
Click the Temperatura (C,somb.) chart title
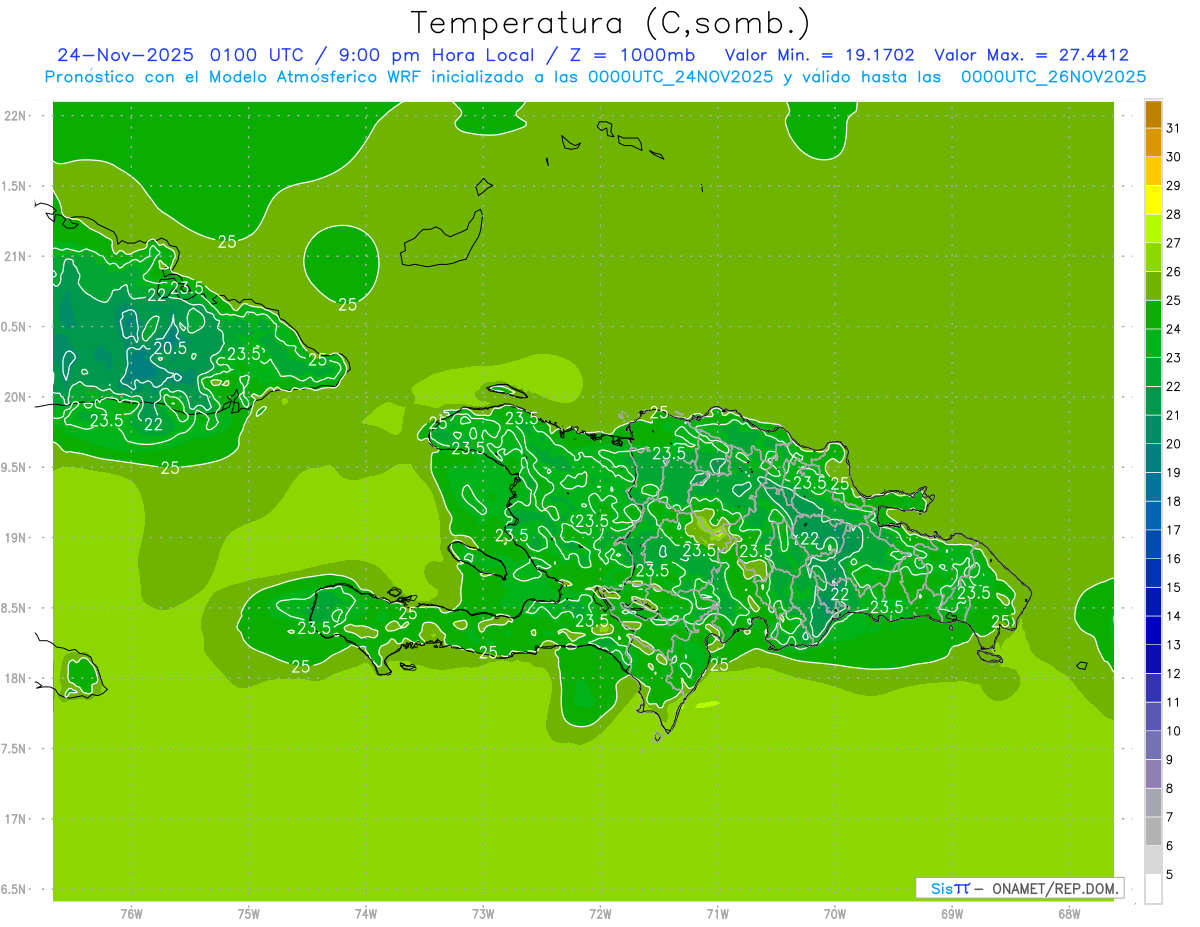click(x=610, y=22)
